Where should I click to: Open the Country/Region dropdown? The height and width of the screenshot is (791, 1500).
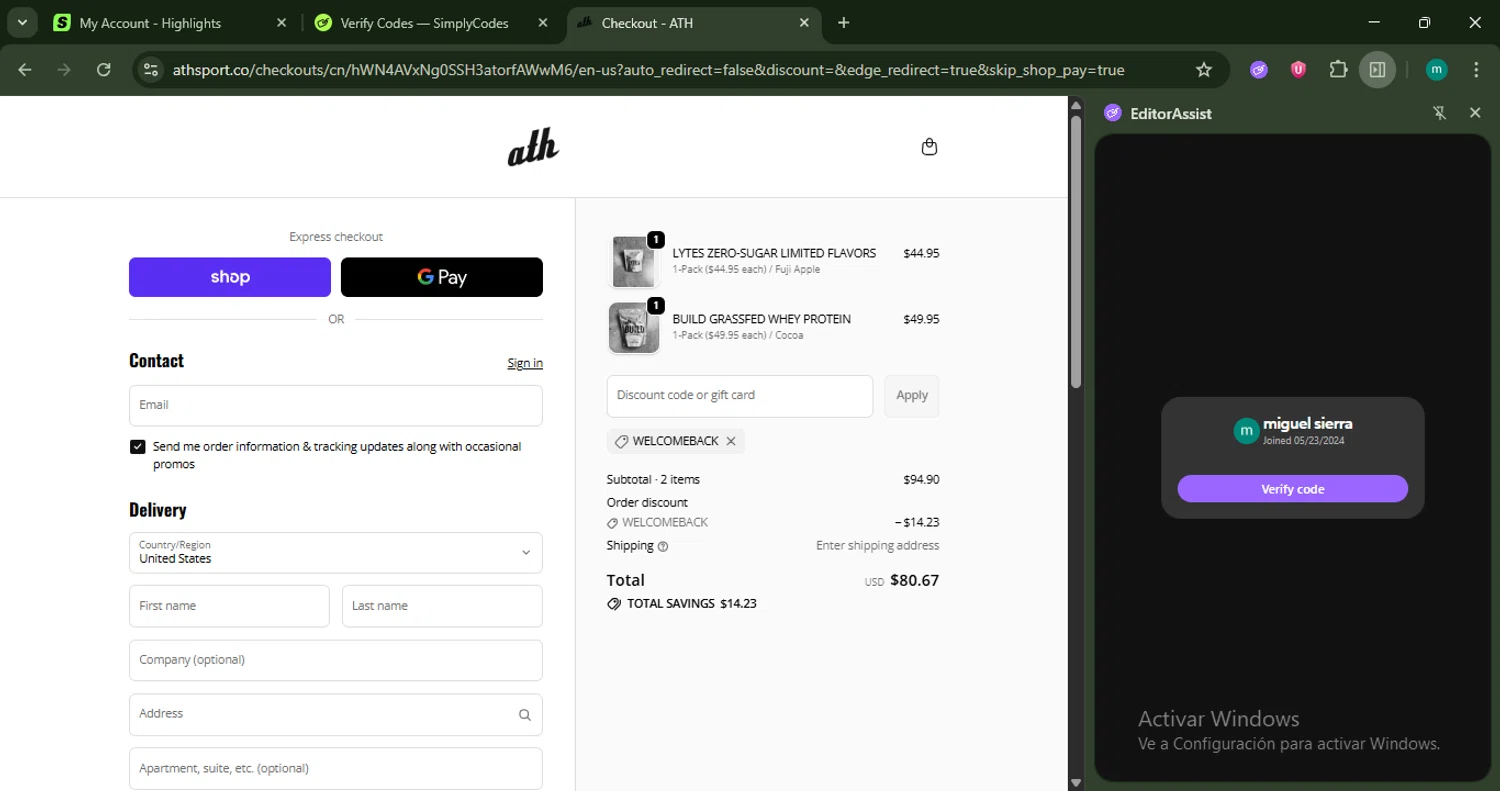click(x=336, y=553)
